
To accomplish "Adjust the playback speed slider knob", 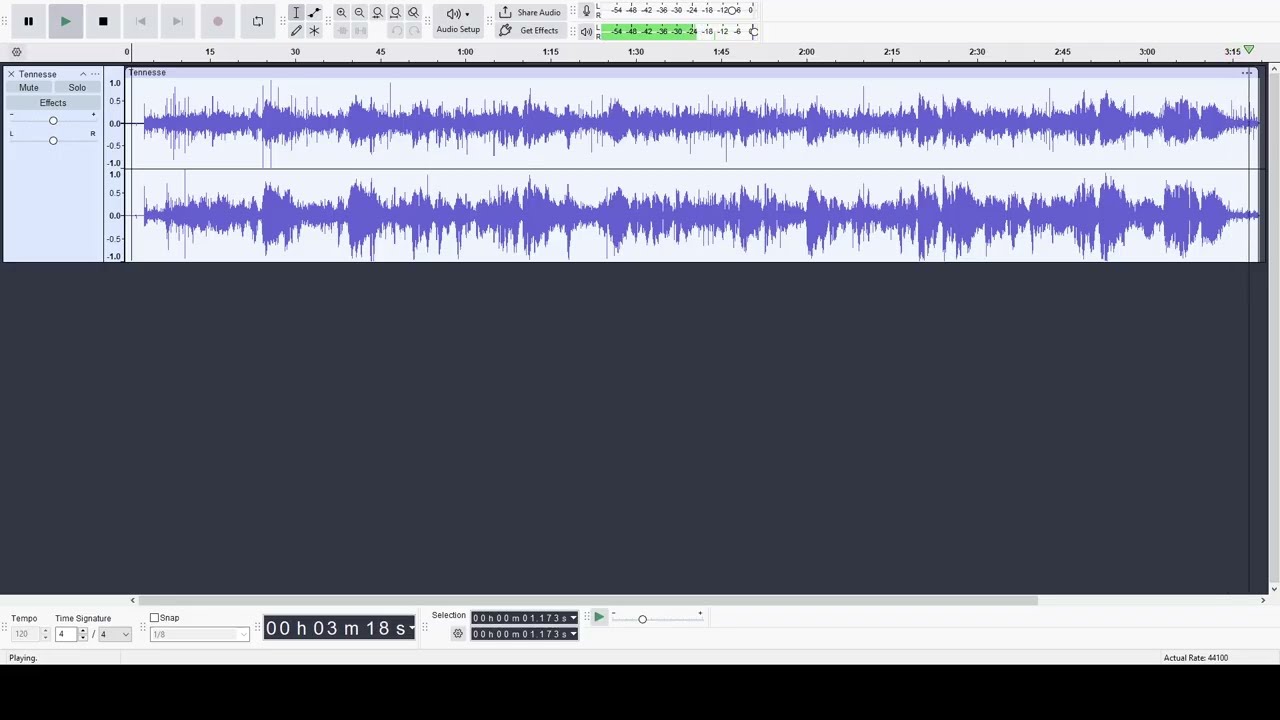I will coord(642,619).
